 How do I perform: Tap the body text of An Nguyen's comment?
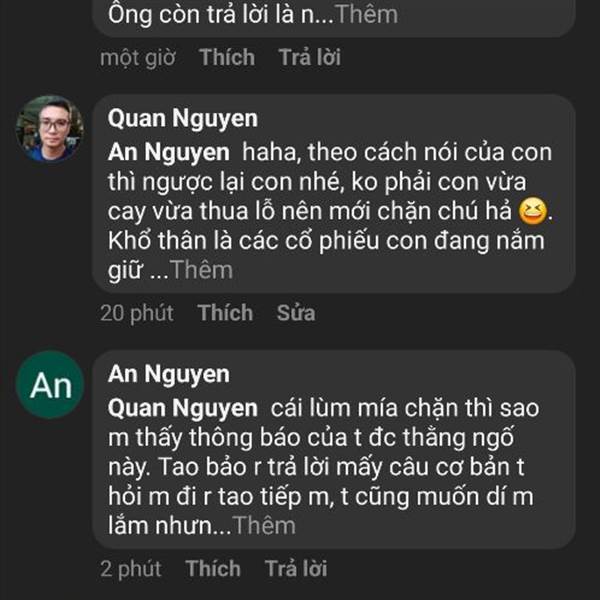click(x=330, y=468)
